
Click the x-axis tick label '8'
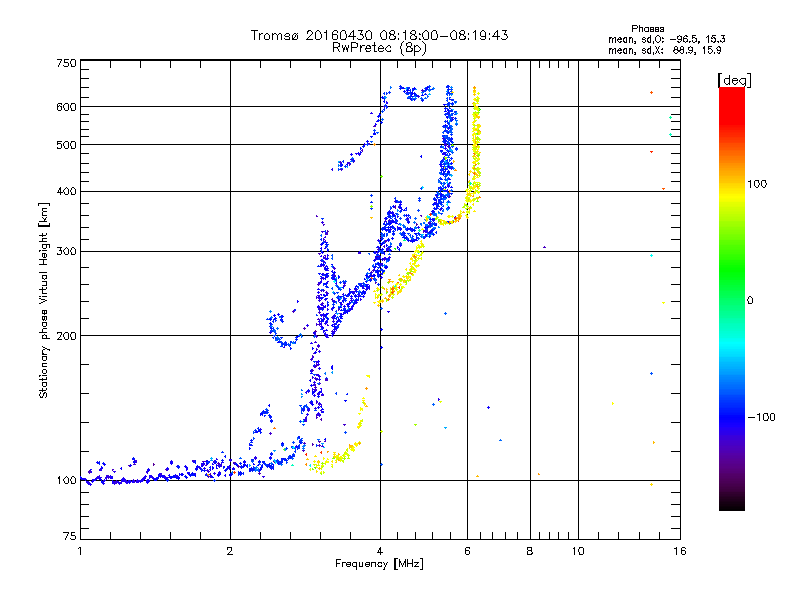coord(530,551)
